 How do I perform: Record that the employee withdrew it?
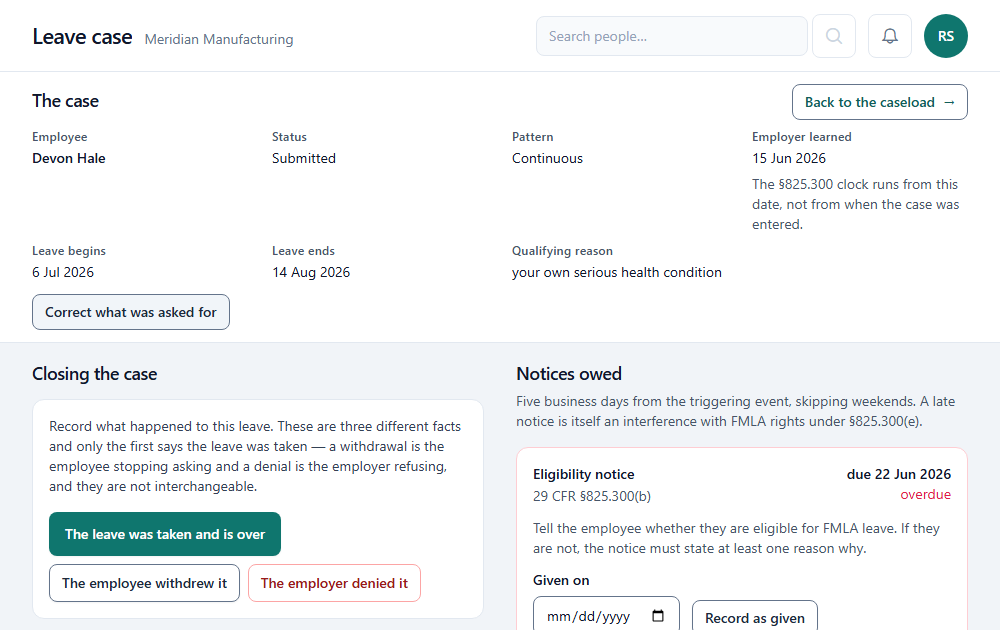coord(144,583)
